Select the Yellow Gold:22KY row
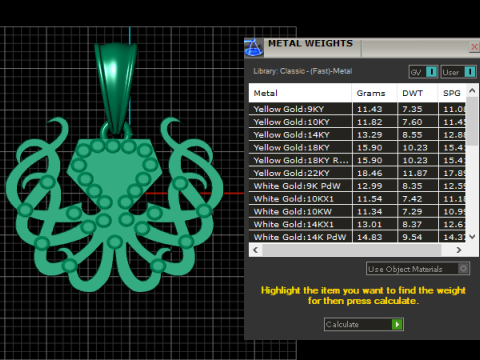This screenshot has width=480, height=360. pos(357,173)
